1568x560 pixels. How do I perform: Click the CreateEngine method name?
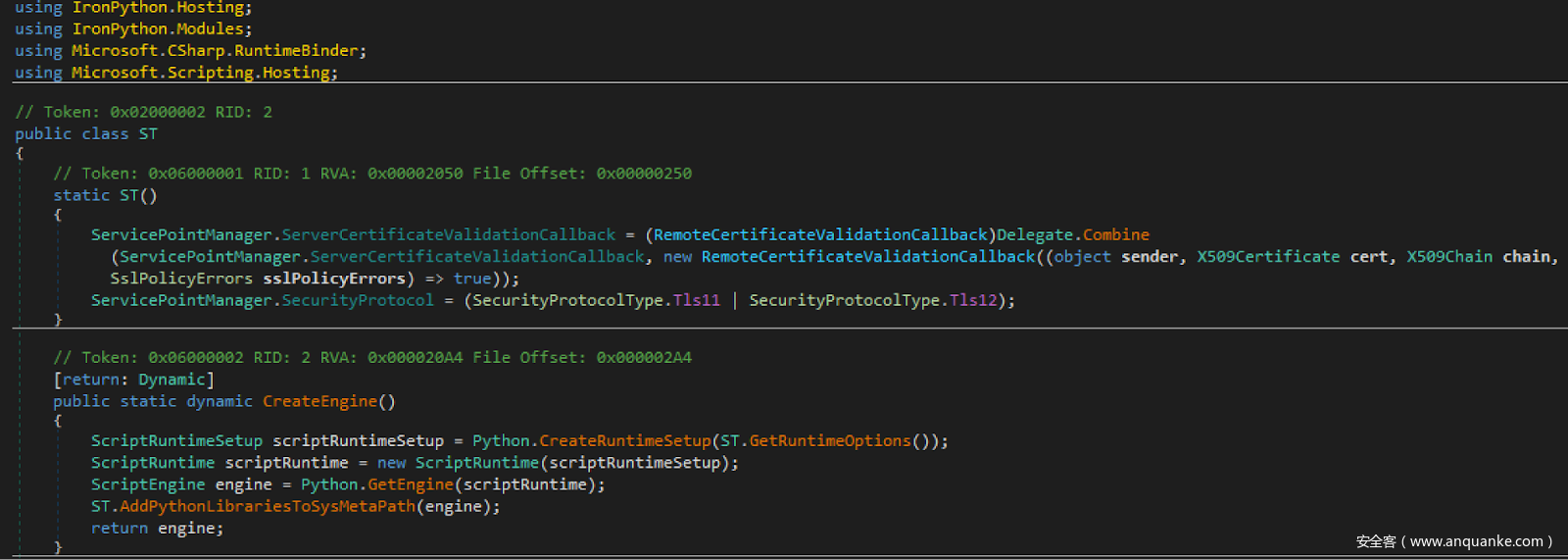coord(319,402)
